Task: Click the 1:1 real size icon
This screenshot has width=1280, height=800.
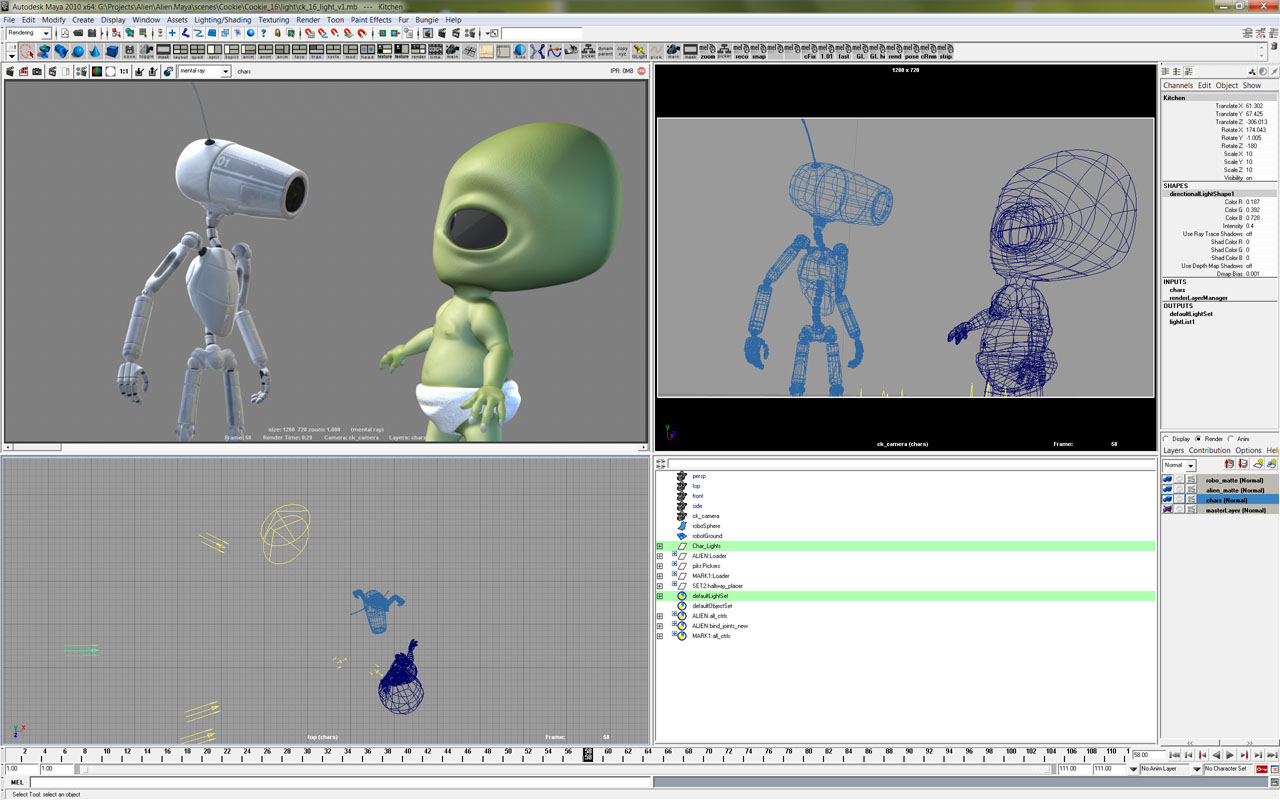Action: click(x=124, y=71)
